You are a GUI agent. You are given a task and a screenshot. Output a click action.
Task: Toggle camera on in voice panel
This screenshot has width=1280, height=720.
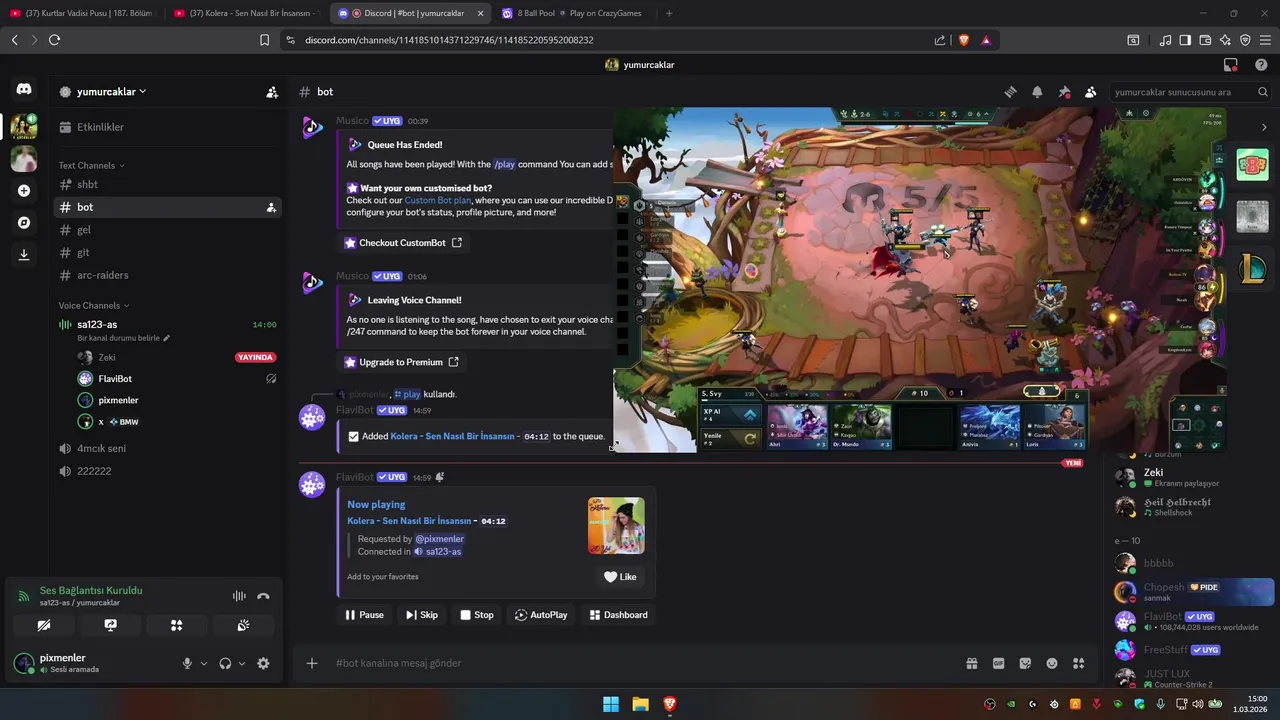pos(44,625)
